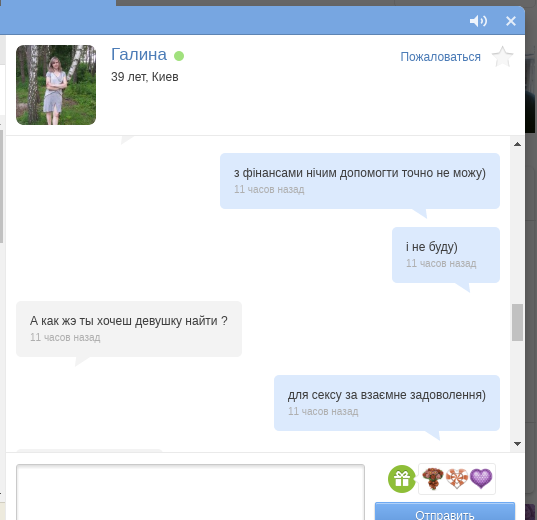
Task: Click the chat scrollbar down arrow
Action: tap(517, 444)
